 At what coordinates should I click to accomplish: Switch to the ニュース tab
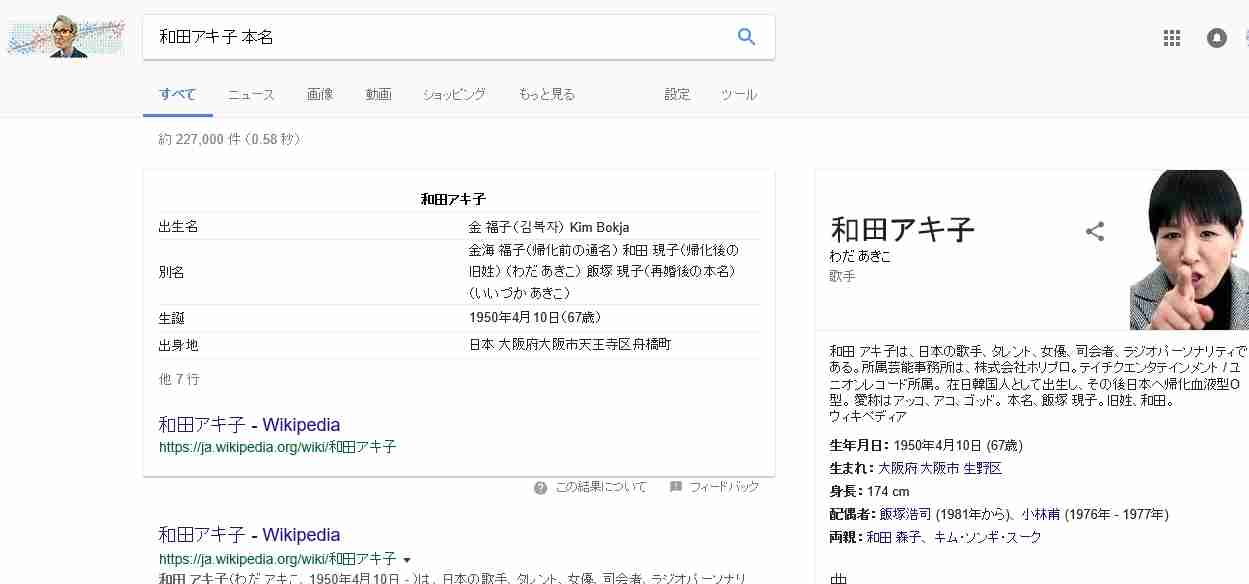pyautogui.click(x=251, y=95)
